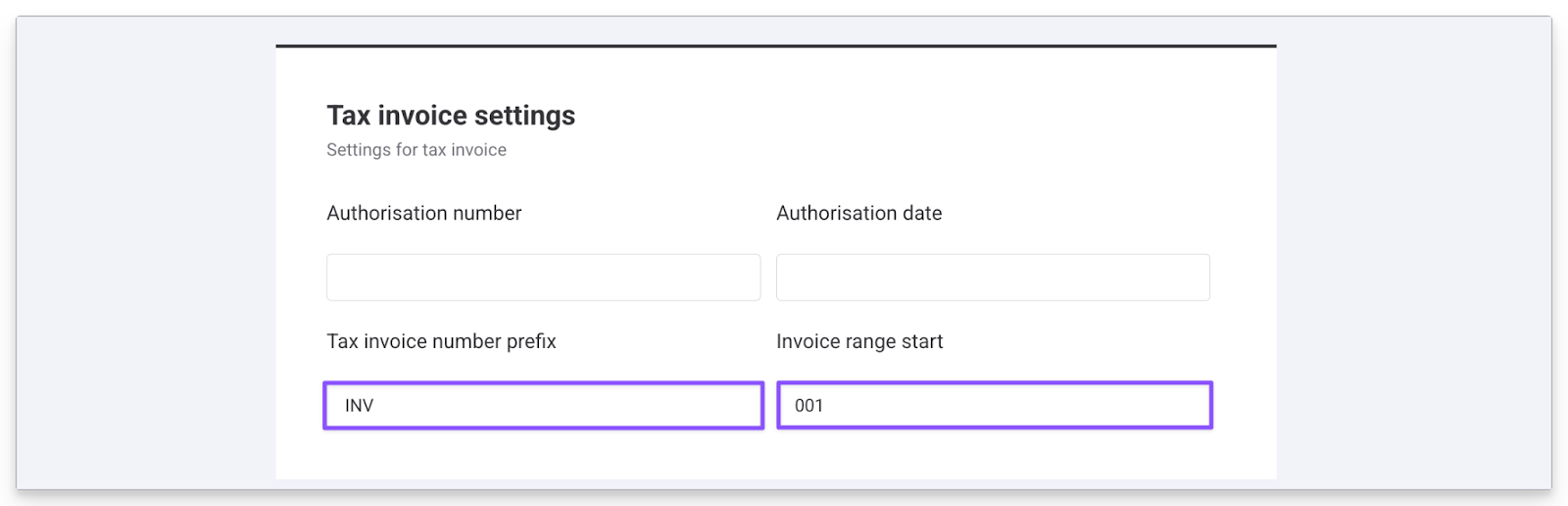Click the Authorisation number input field

pyautogui.click(x=543, y=278)
